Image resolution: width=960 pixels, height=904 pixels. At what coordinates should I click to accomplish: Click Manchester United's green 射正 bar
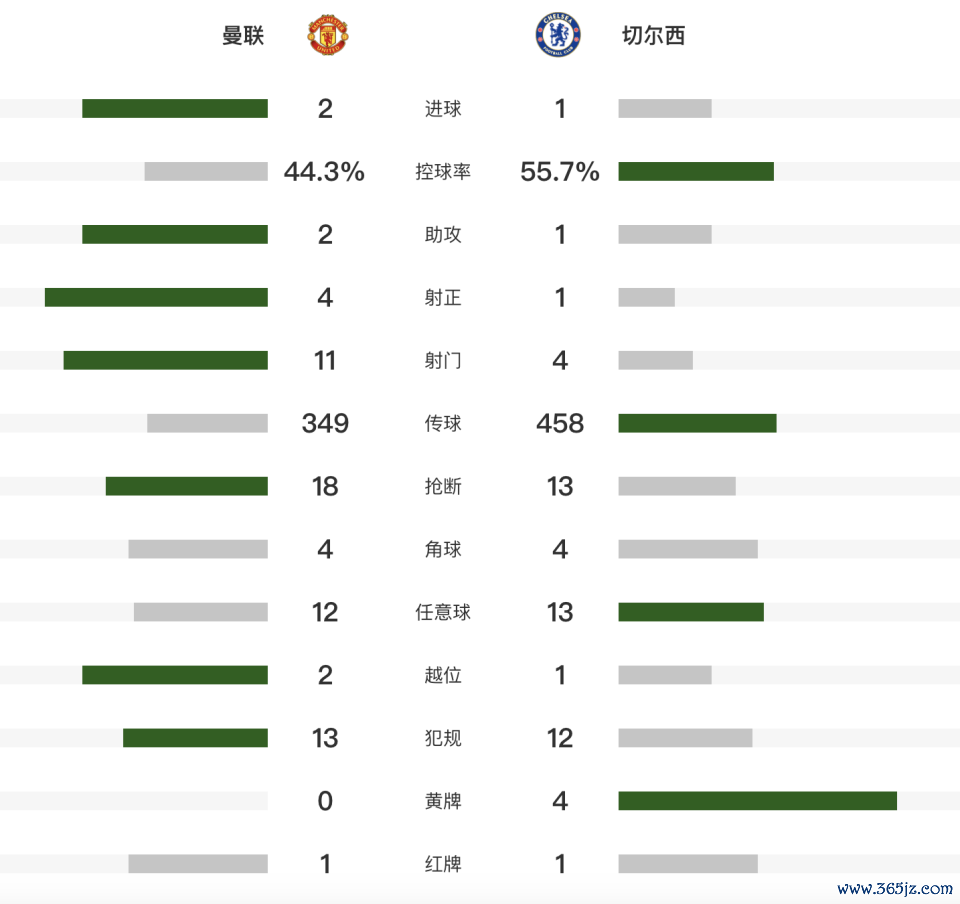pos(156,297)
